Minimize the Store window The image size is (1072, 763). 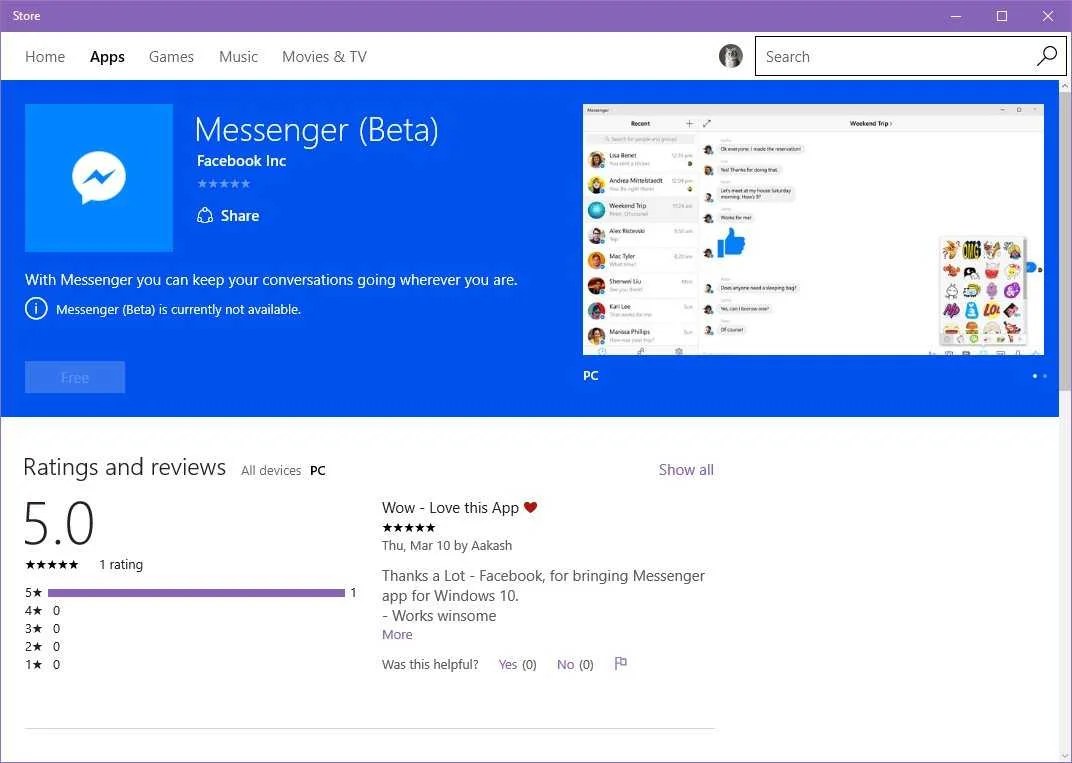click(x=956, y=16)
